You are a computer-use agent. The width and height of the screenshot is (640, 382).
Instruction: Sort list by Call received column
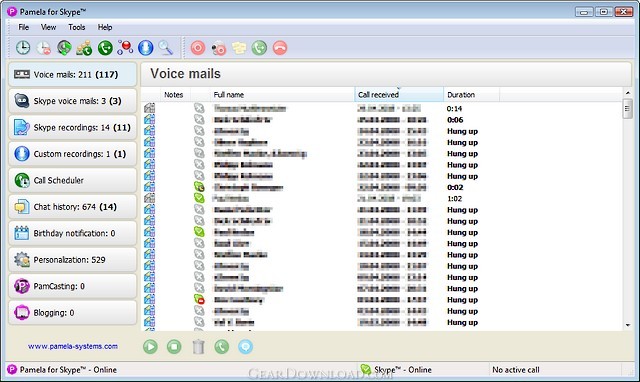pyautogui.click(x=399, y=95)
